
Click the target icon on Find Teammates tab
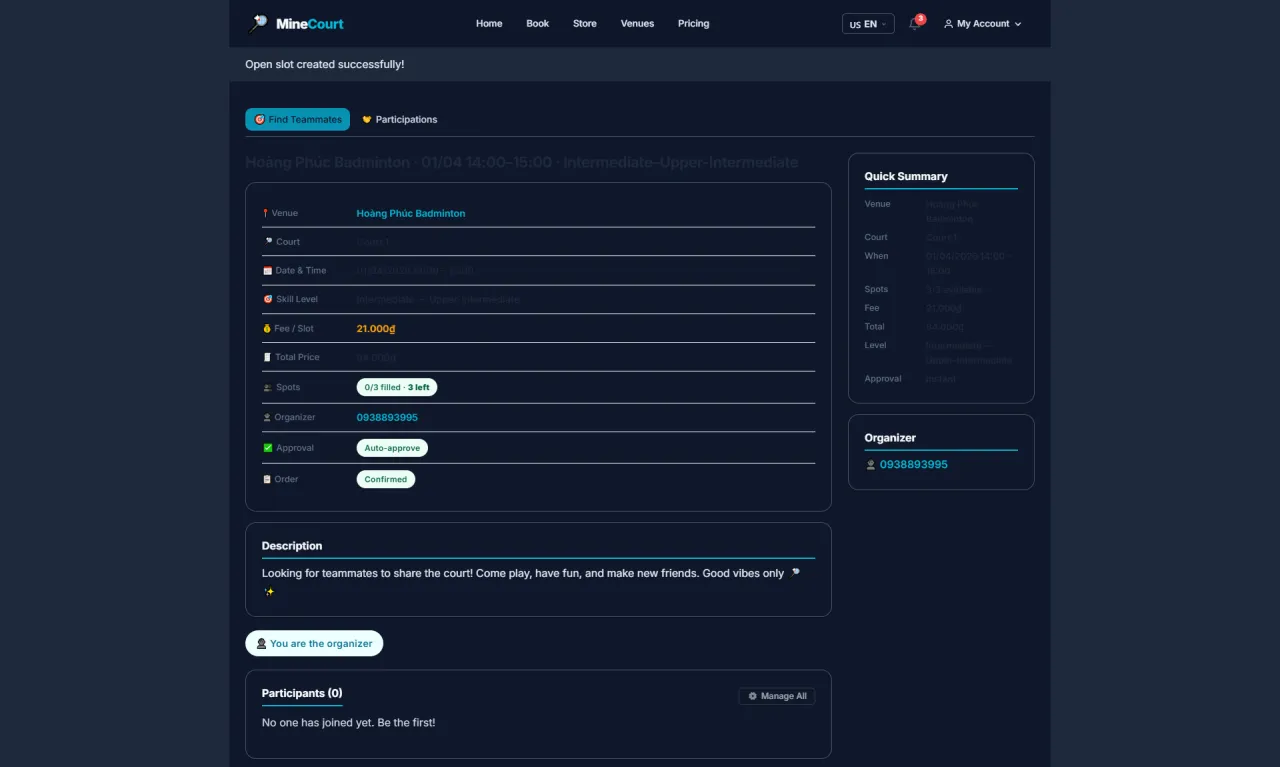(260, 119)
